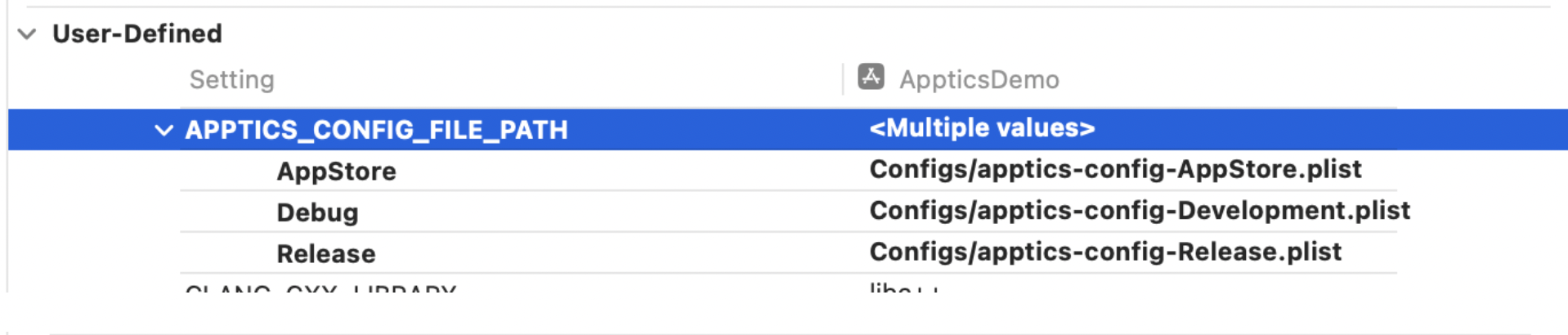Click the AppticsDemo column header label
This screenshot has width=1568, height=335.
pos(979,80)
